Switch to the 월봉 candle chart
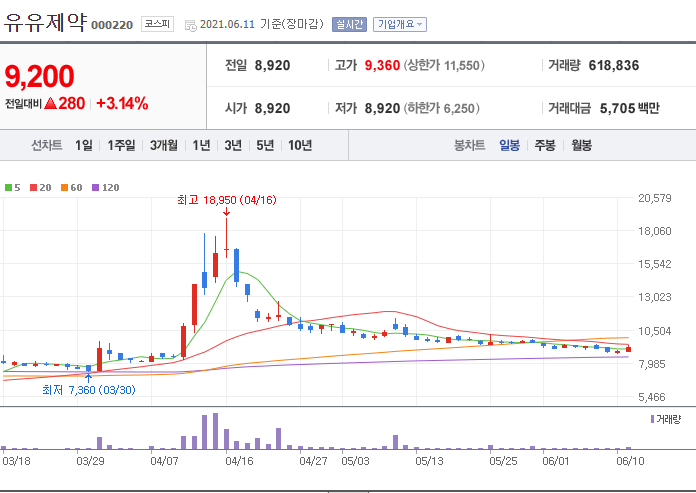The height and width of the screenshot is (493, 696). click(581, 145)
